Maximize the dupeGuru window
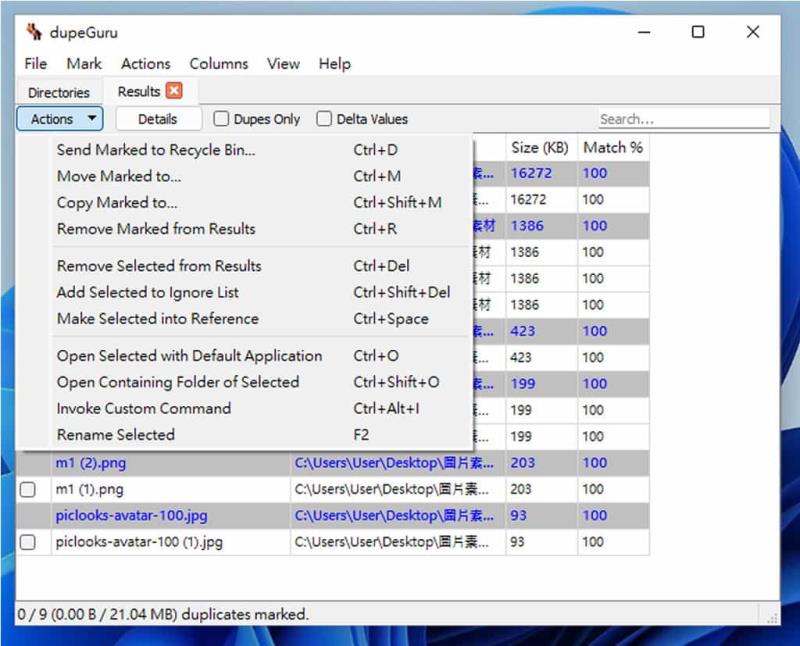The image size is (800, 646). 697,32
